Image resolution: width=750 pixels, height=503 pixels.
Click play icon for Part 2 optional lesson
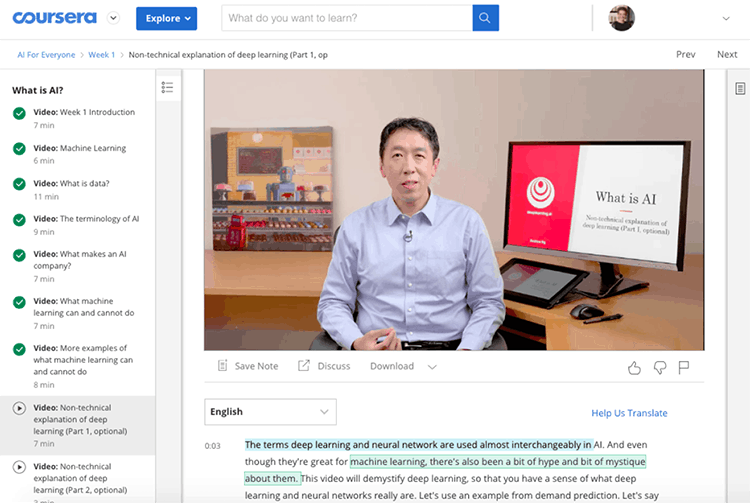(19, 467)
